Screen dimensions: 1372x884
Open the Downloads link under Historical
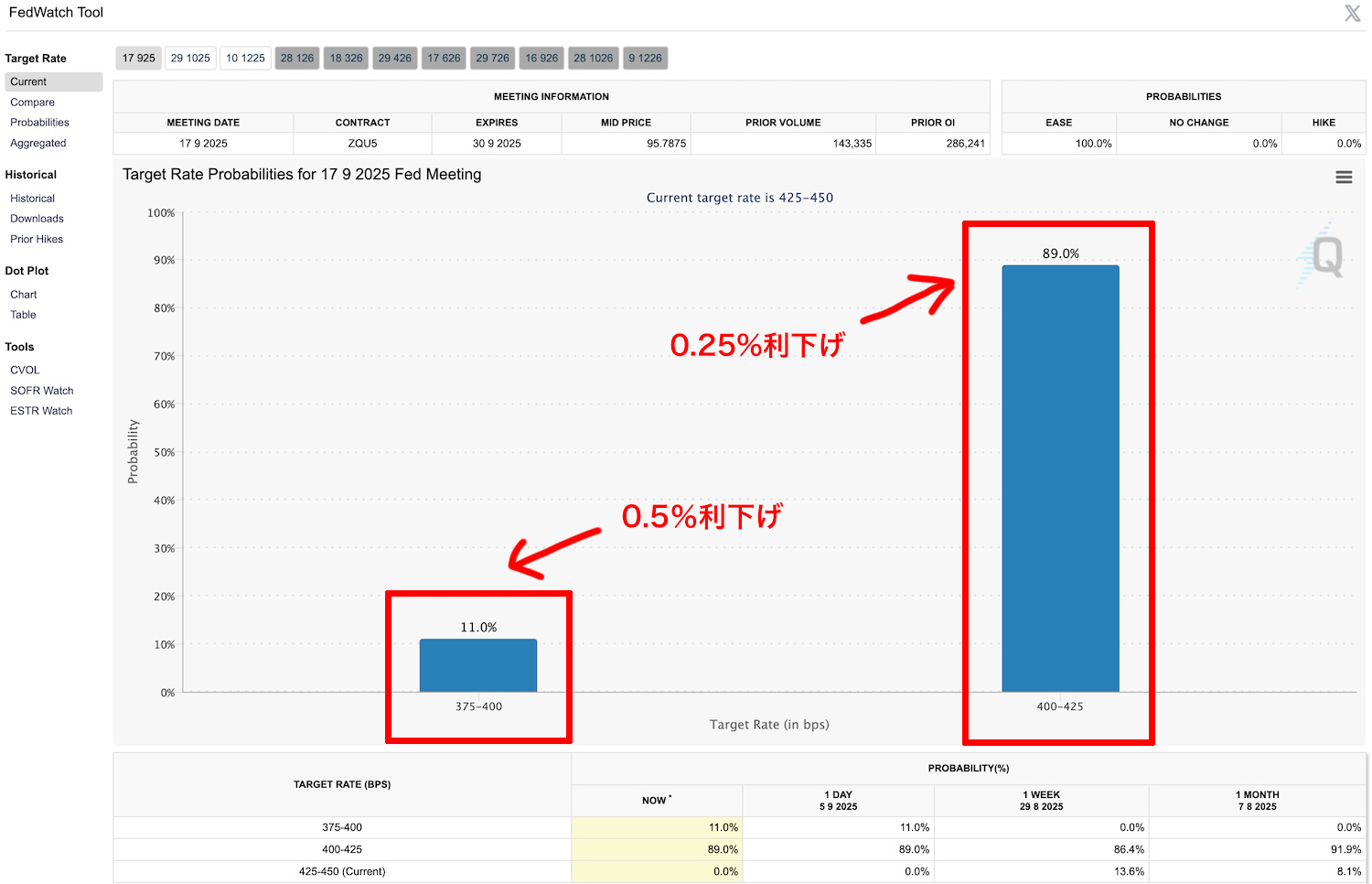click(38, 219)
